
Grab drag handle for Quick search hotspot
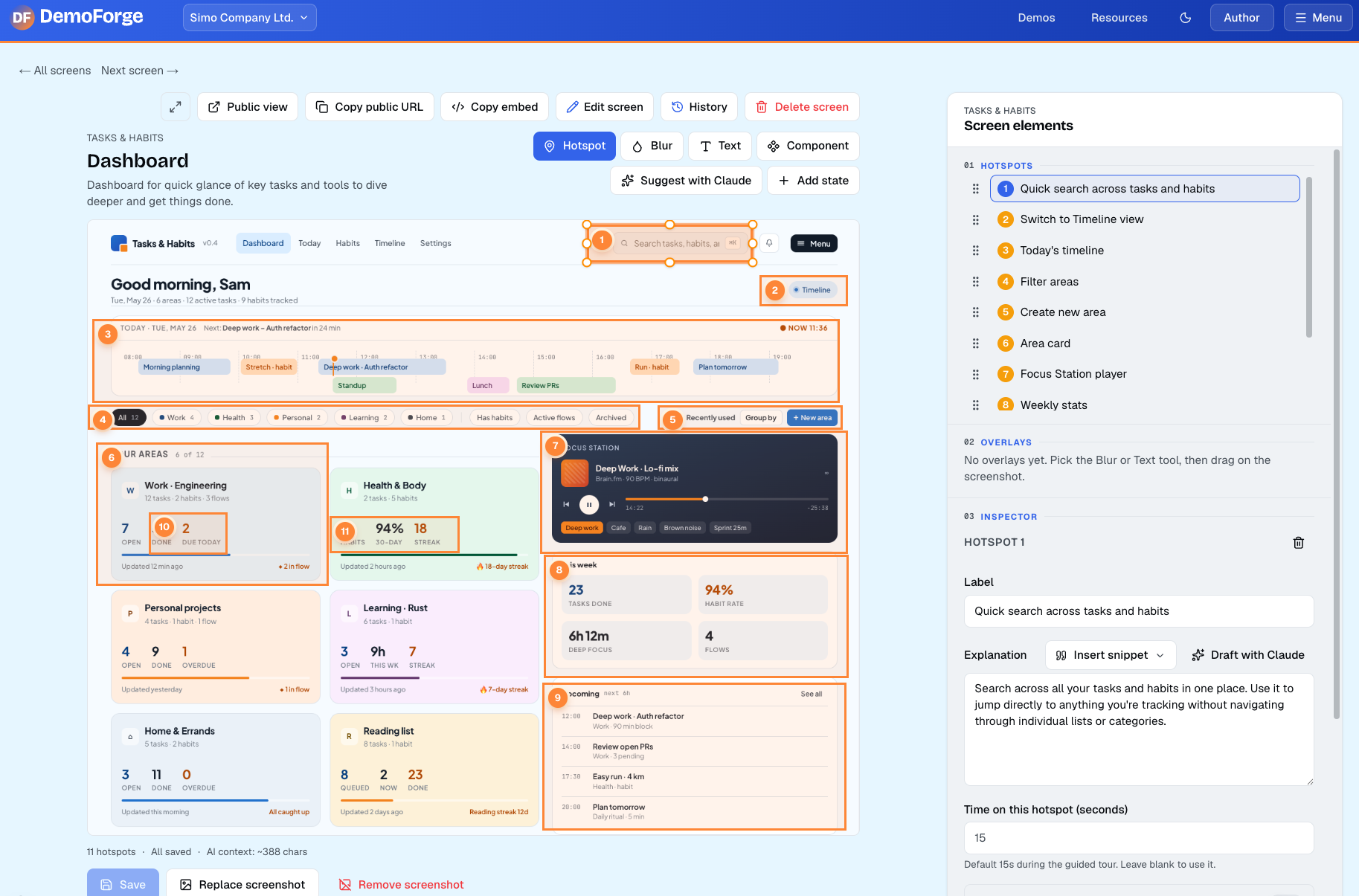pos(976,189)
